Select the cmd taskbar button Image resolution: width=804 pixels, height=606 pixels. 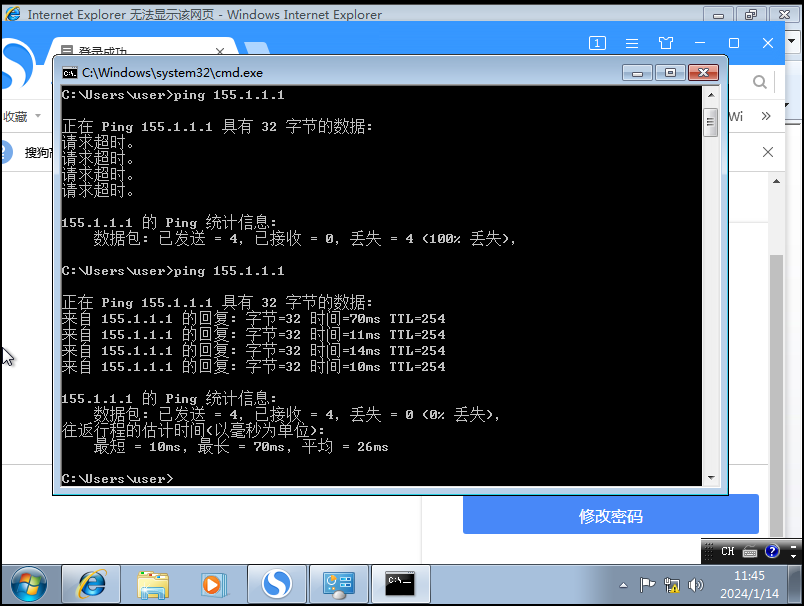point(400,584)
